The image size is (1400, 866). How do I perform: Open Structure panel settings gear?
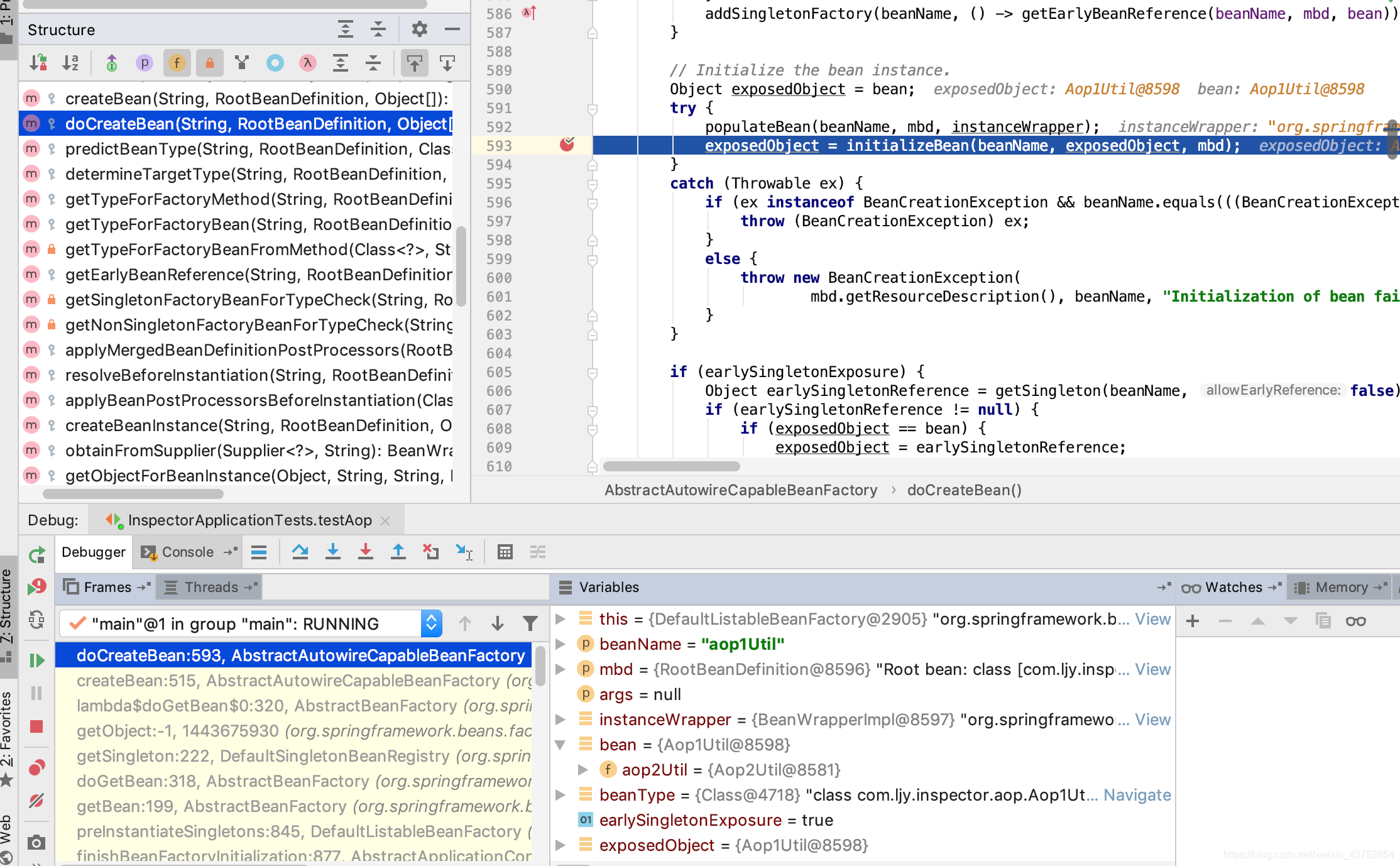coord(419,30)
